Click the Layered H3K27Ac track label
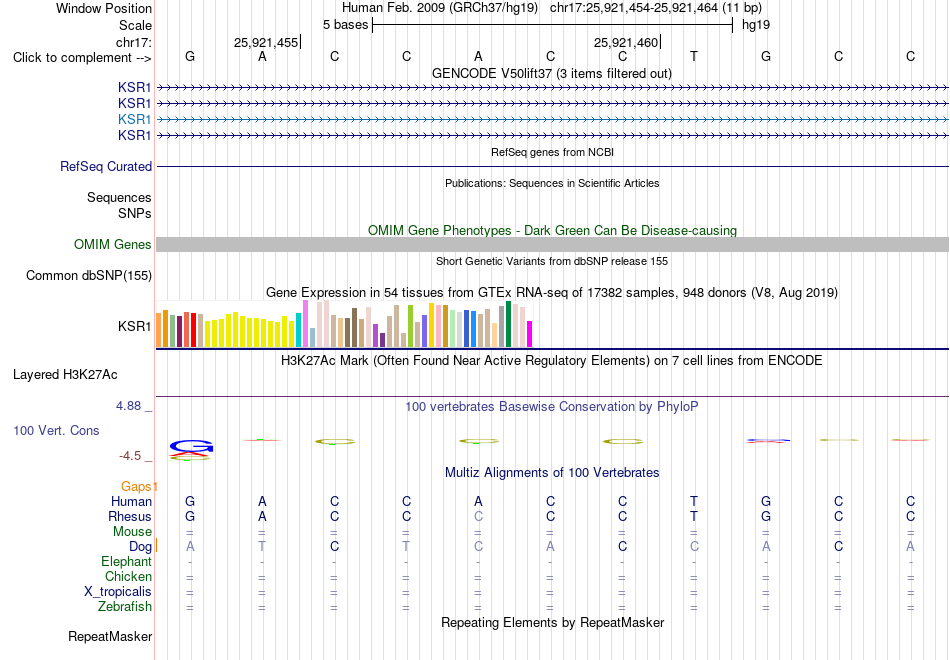The width and height of the screenshot is (950, 660). (65, 375)
